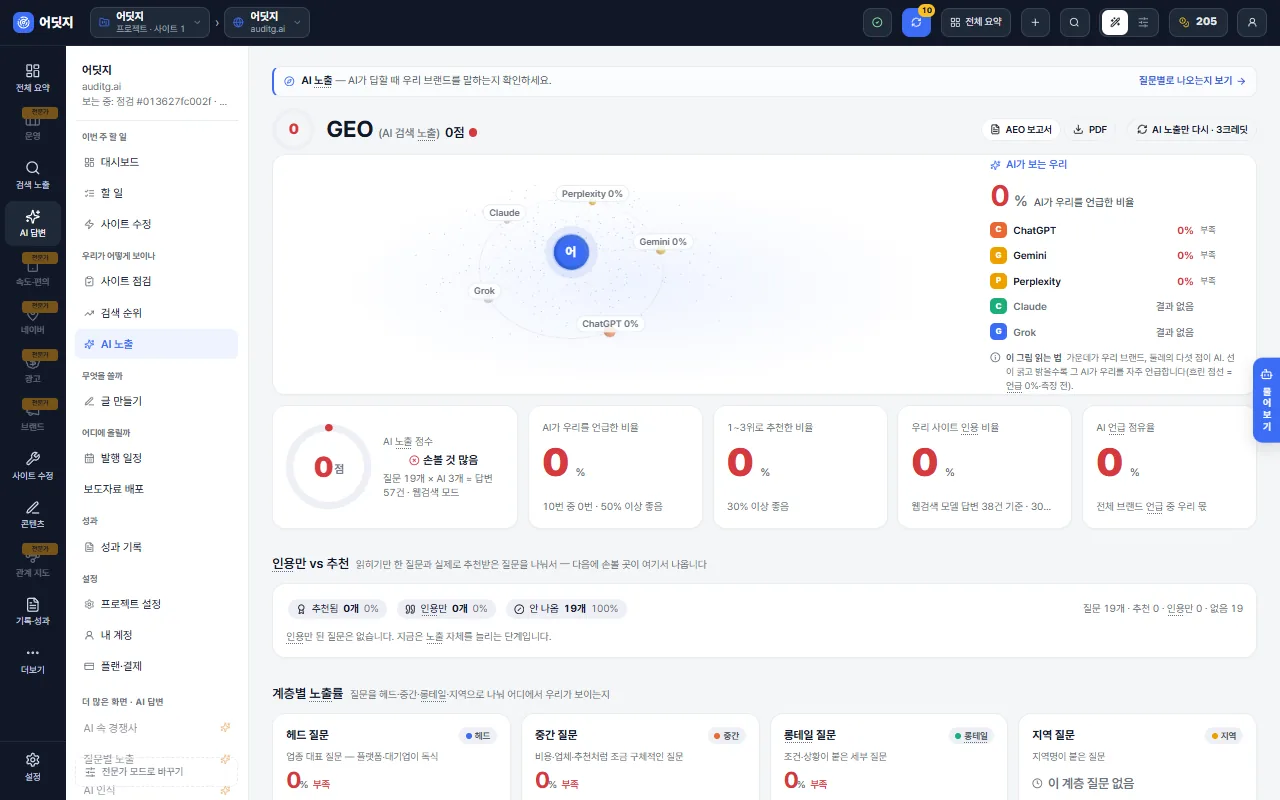Filter by 추천됨 0개 chip
Viewport: 1280px width, 800px height.
(x=338, y=608)
